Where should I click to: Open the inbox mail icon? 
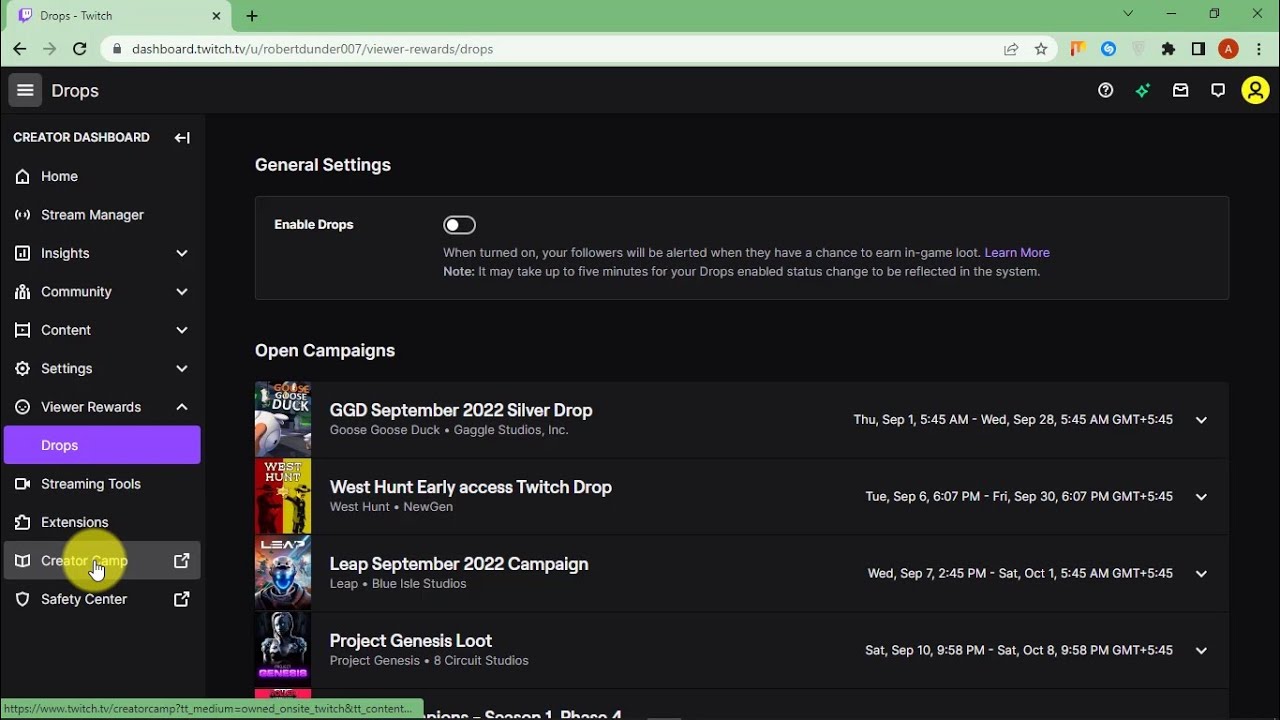coord(1181,90)
